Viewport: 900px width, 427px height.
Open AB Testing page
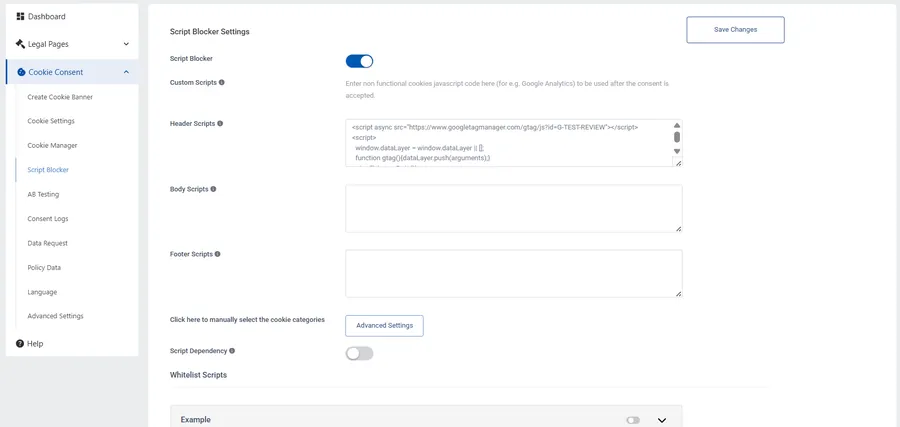click(x=43, y=195)
